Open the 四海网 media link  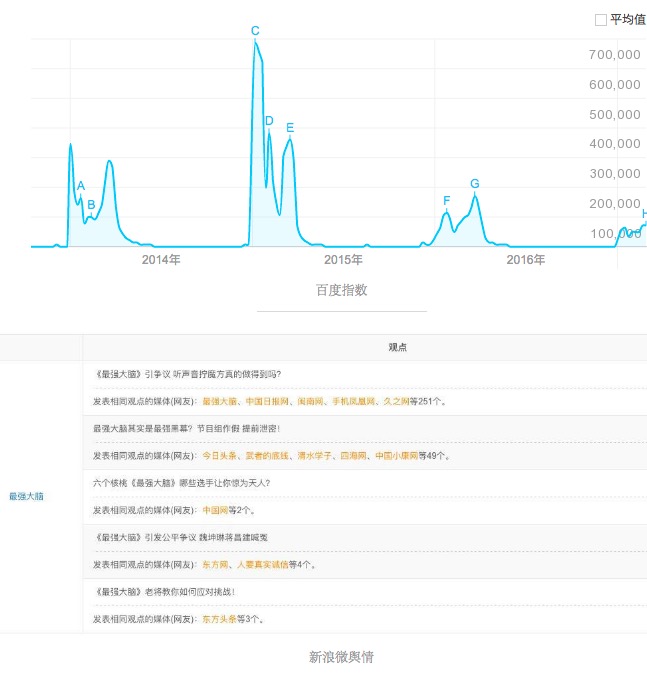(352, 456)
